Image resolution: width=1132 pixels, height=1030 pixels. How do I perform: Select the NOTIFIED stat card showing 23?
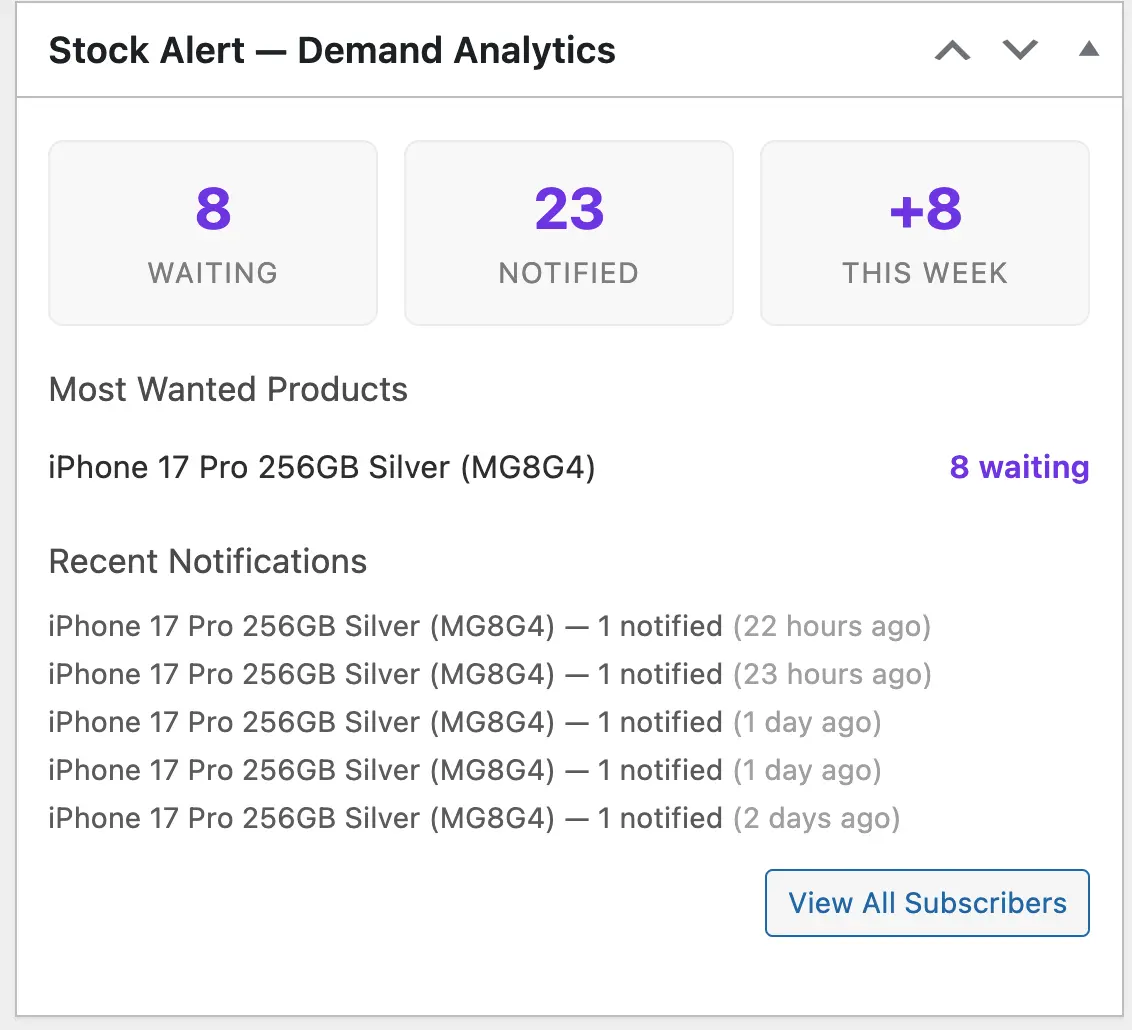[568, 232]
